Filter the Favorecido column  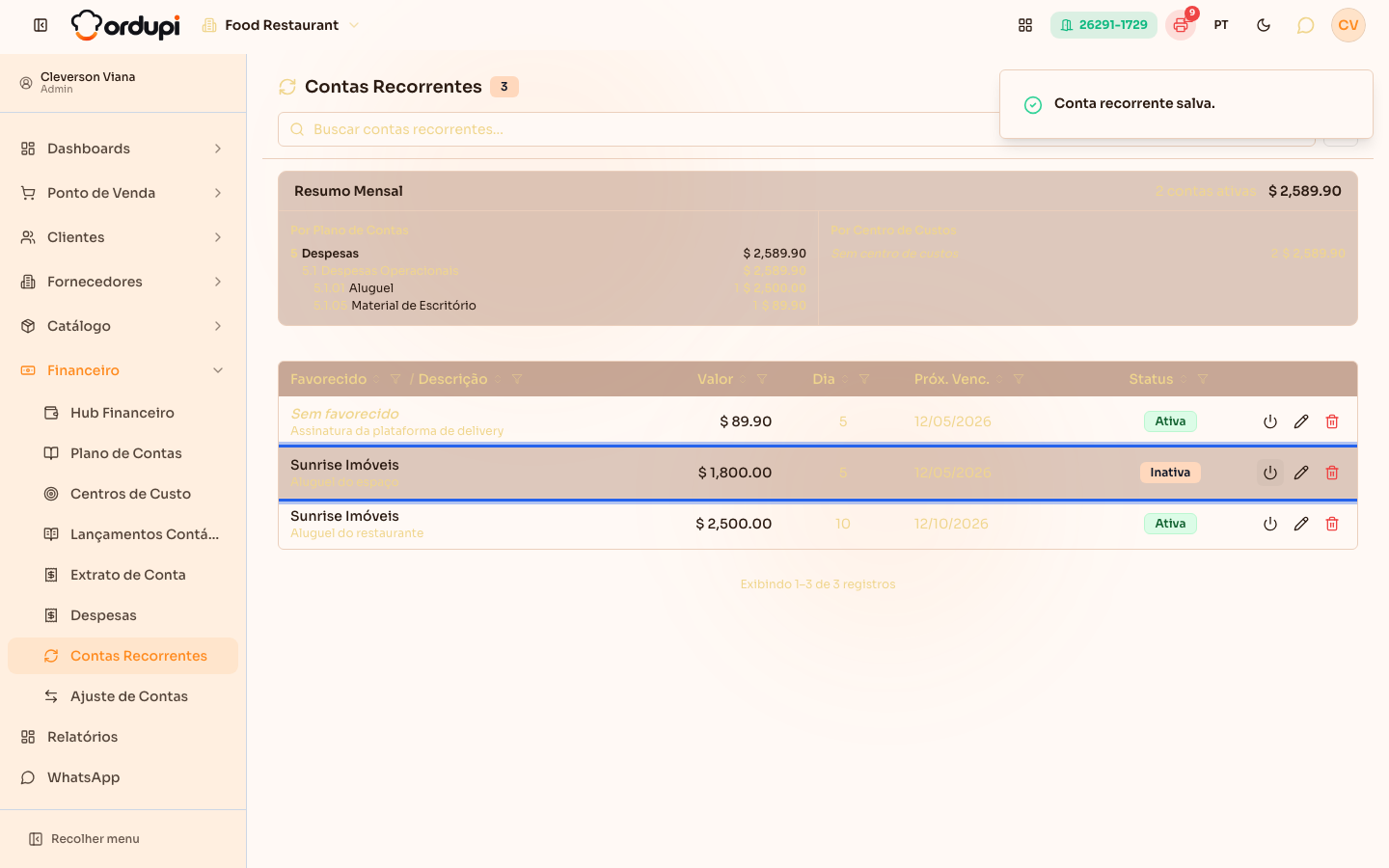click(395, 379)
